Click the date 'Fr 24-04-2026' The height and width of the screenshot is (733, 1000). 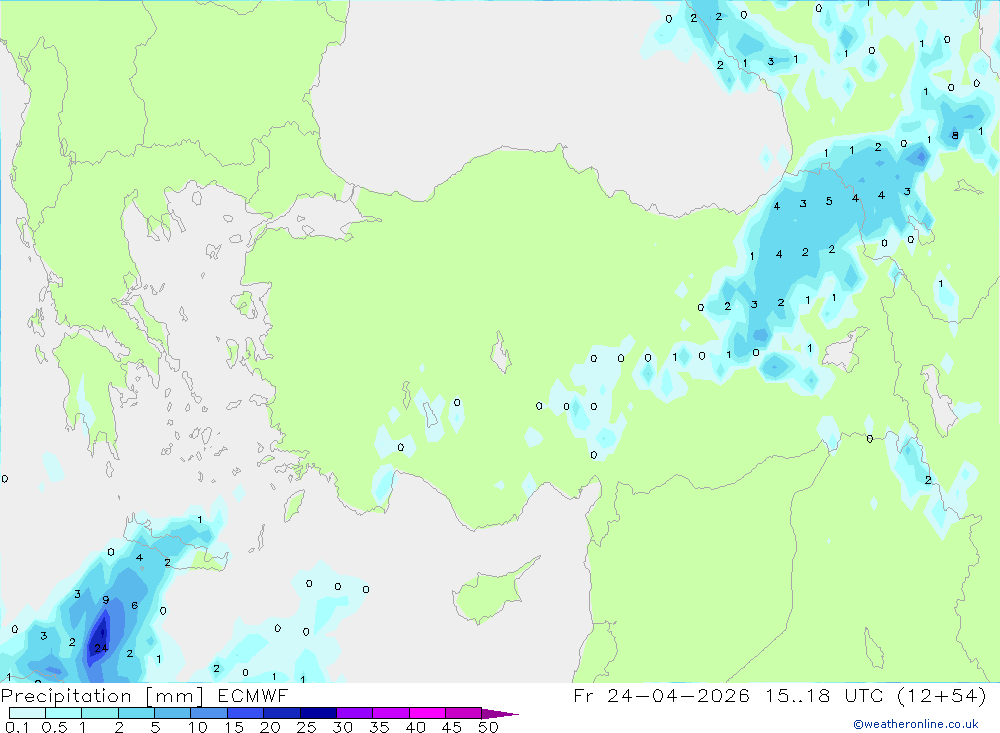pyautogui.click(x=661, y=695)
